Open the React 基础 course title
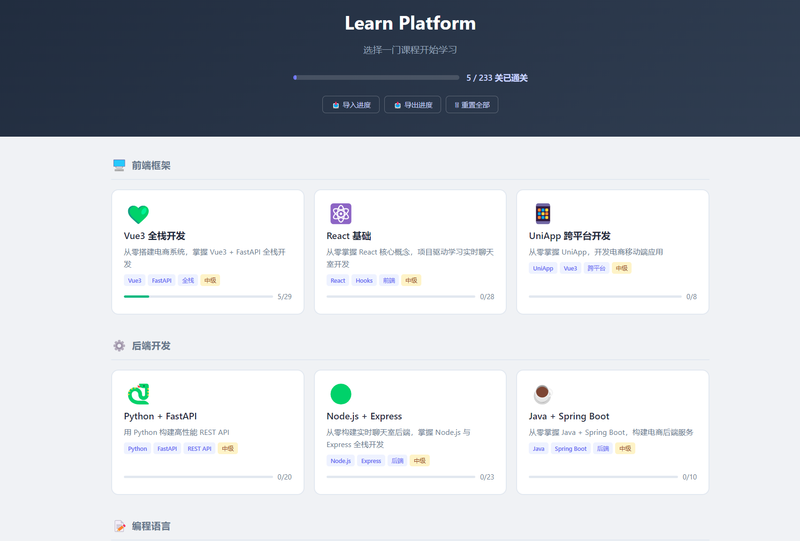 (349, 236)
